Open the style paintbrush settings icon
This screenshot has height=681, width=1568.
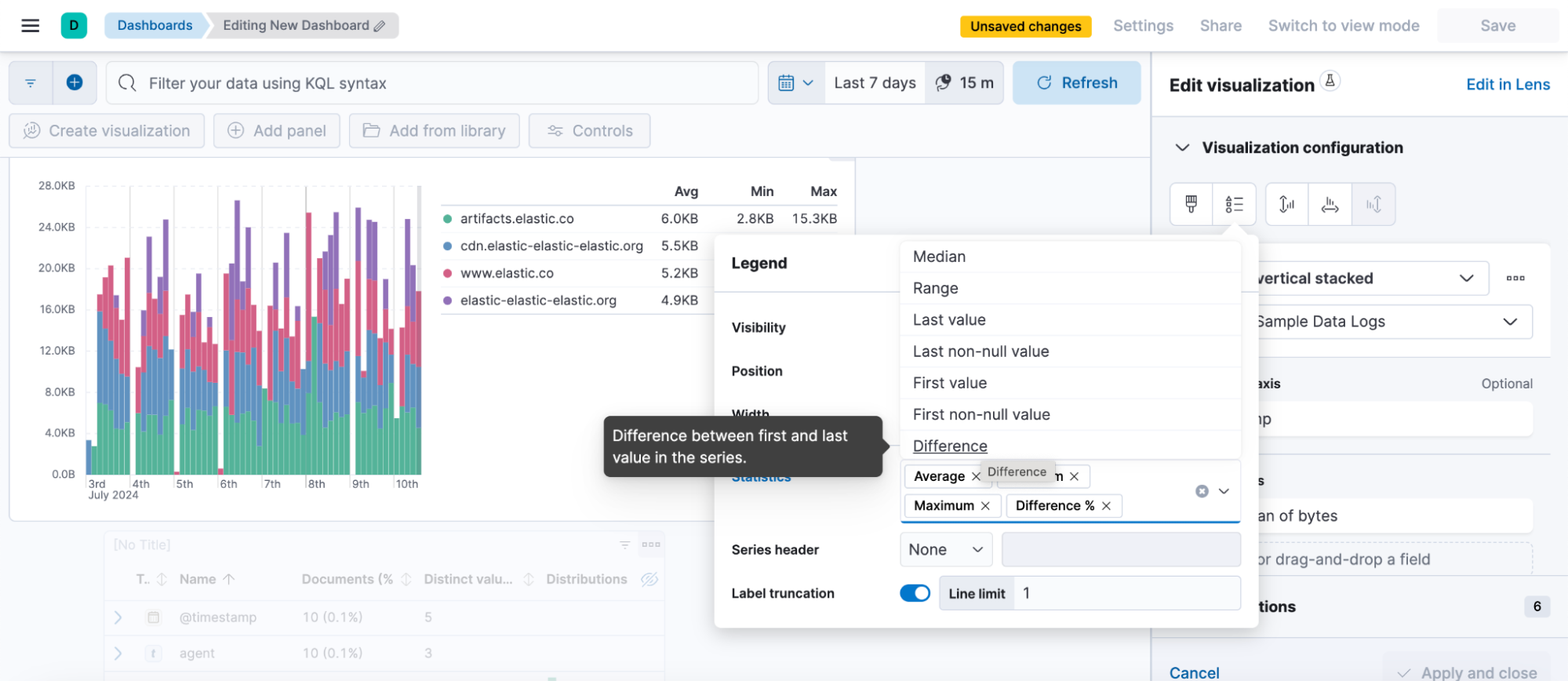click(1191, 205)
